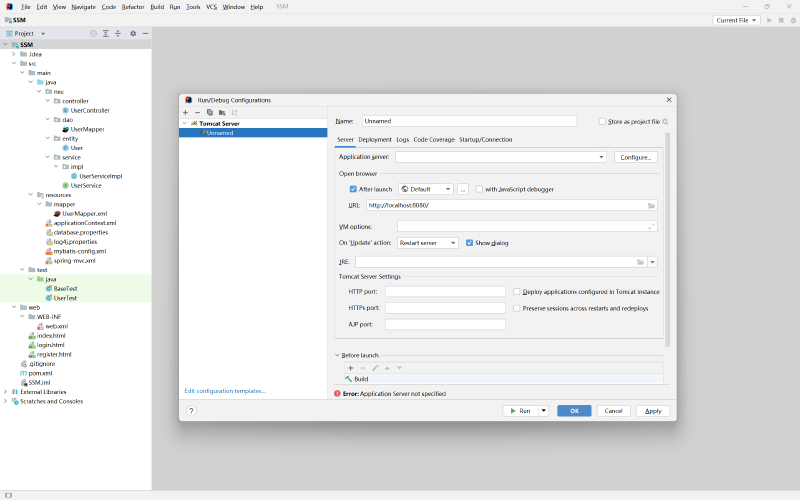The width and height of the screenshot is (800, 500).
Task: Open the VCS menu
Action: pos(211,7)
